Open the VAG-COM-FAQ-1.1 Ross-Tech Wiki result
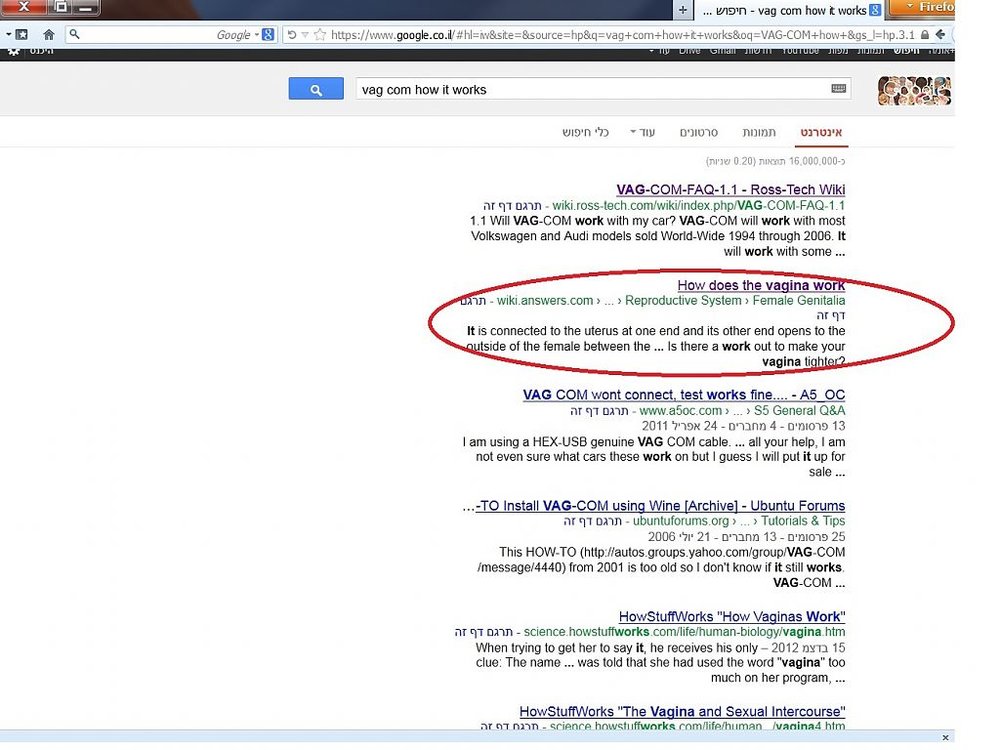1000x750 pixels. pyautogui.click(x=730, y=189)
